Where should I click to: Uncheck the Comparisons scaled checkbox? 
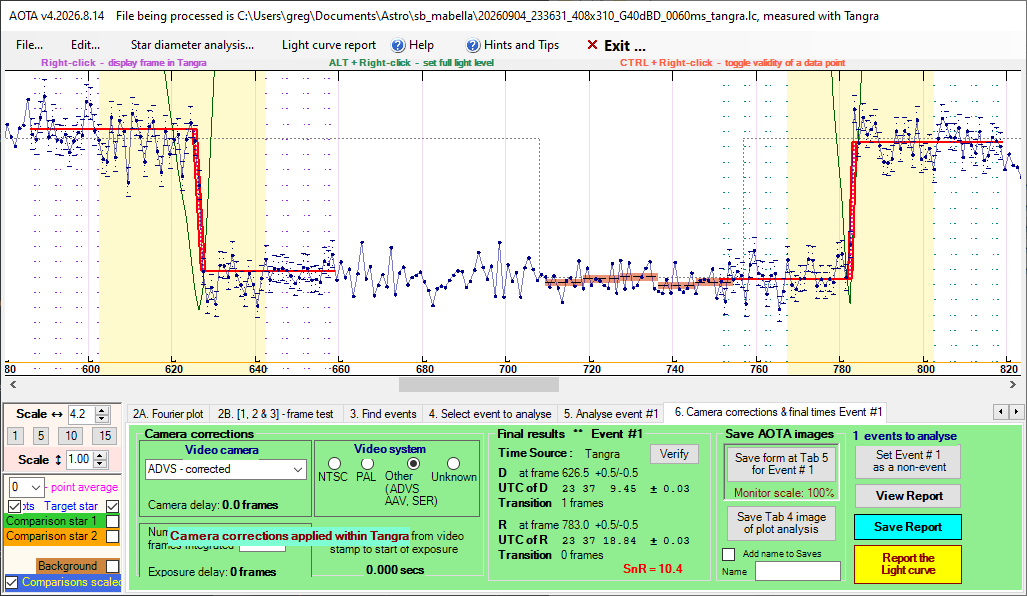pyautogui.click(x=12, y=582)
